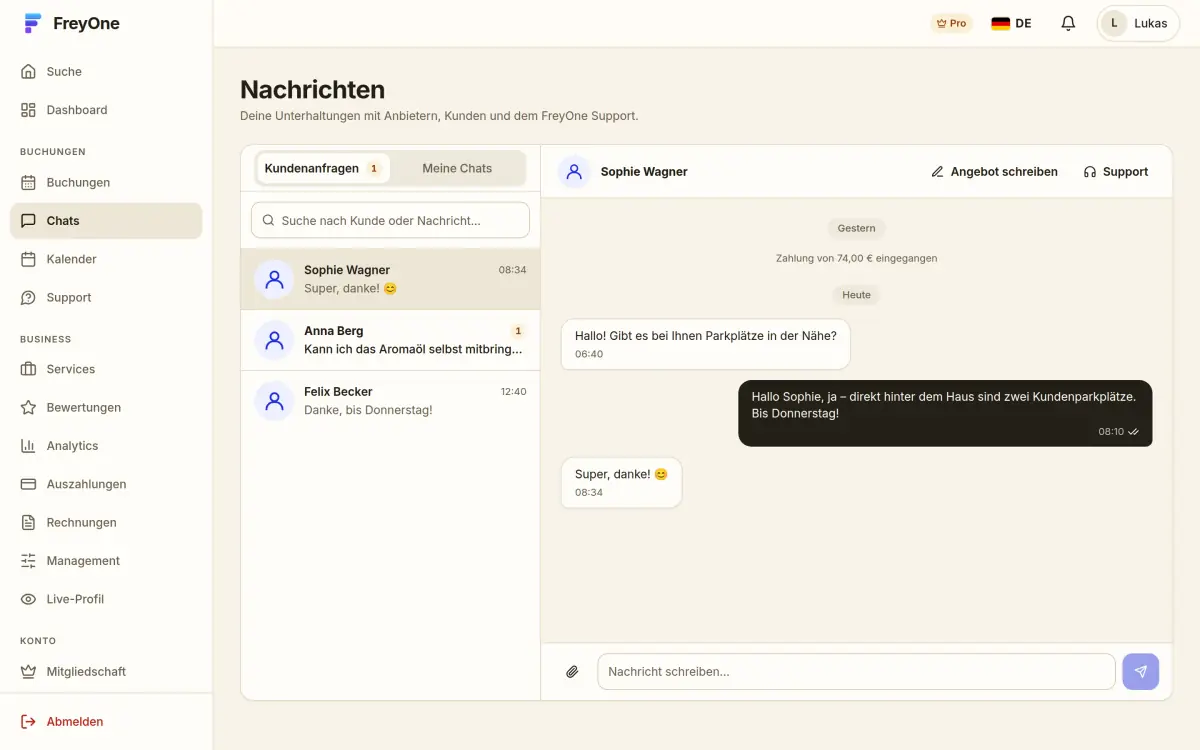Image resolution: width=1200 pixels, height=750 pixels.
Task: Click the Auszahlungen card icon
Action: [x=28, y=484]
